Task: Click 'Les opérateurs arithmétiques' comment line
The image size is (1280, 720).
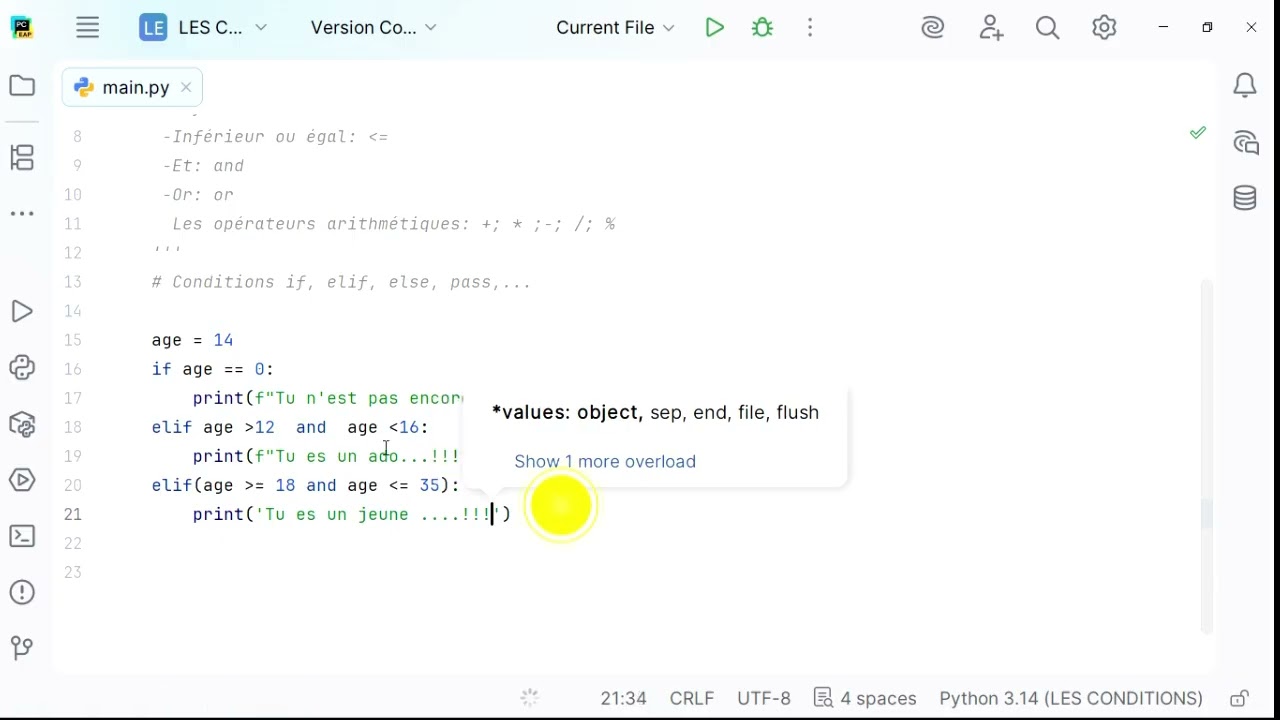Action: 394,224
